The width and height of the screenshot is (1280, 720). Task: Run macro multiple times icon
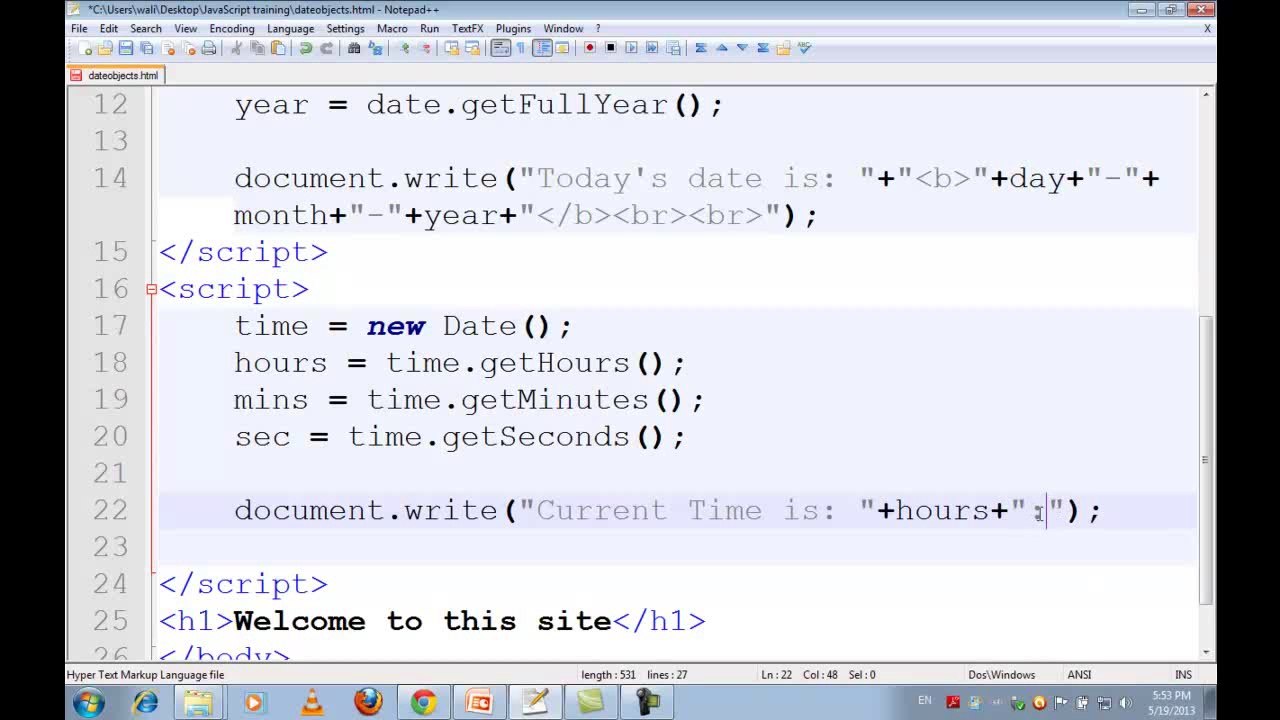coord(652,48)
